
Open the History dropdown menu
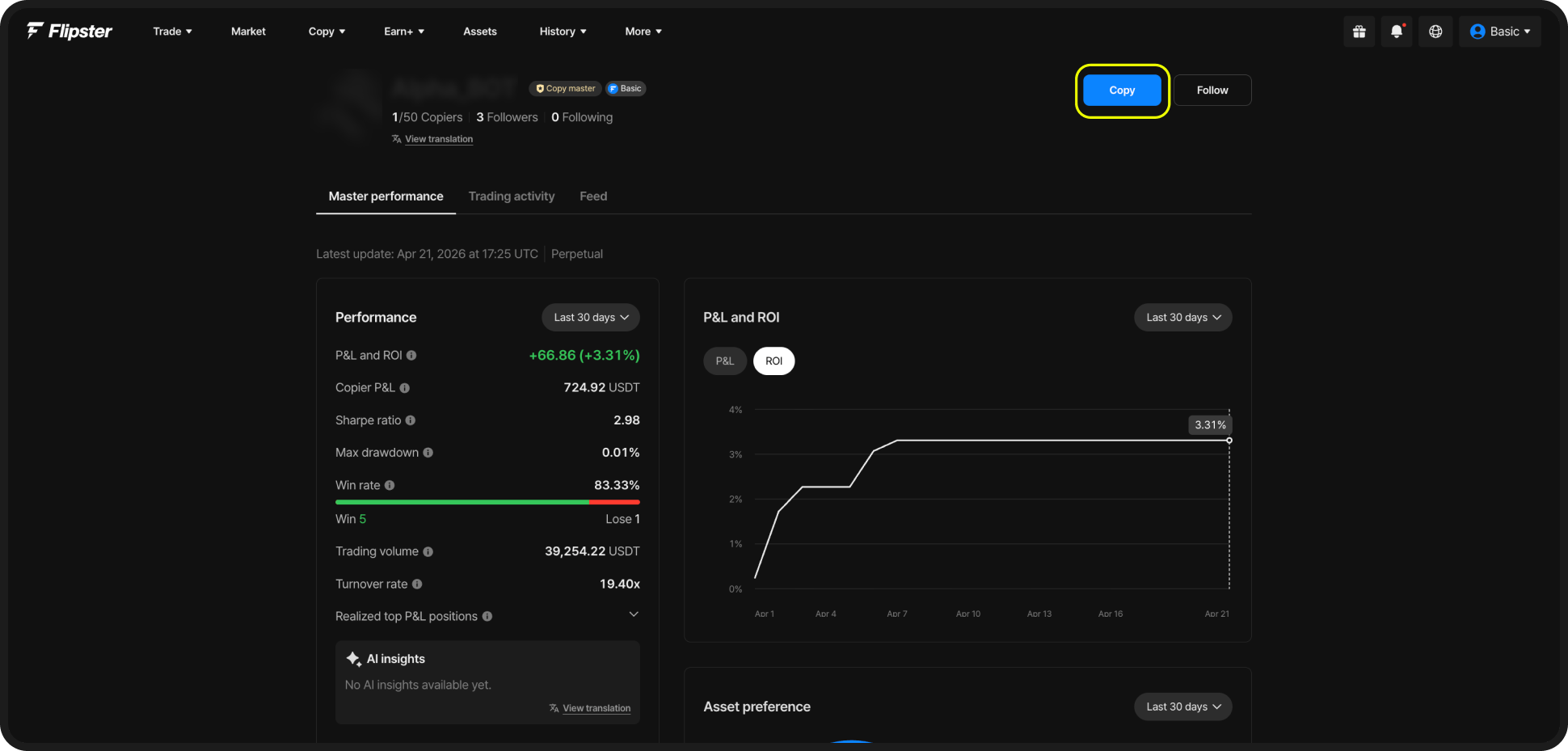(x=563, y=32)
